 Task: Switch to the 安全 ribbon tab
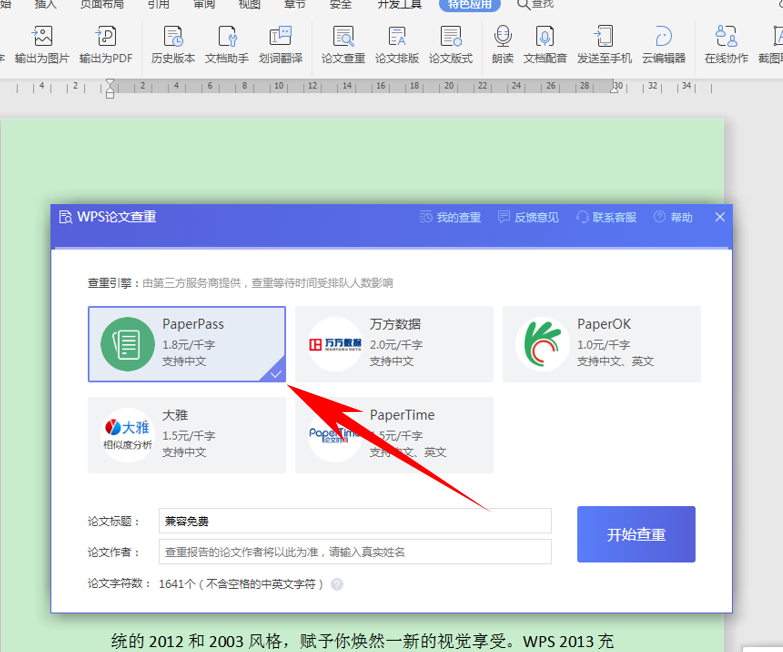pyautogui.click(x=340, y=4)
